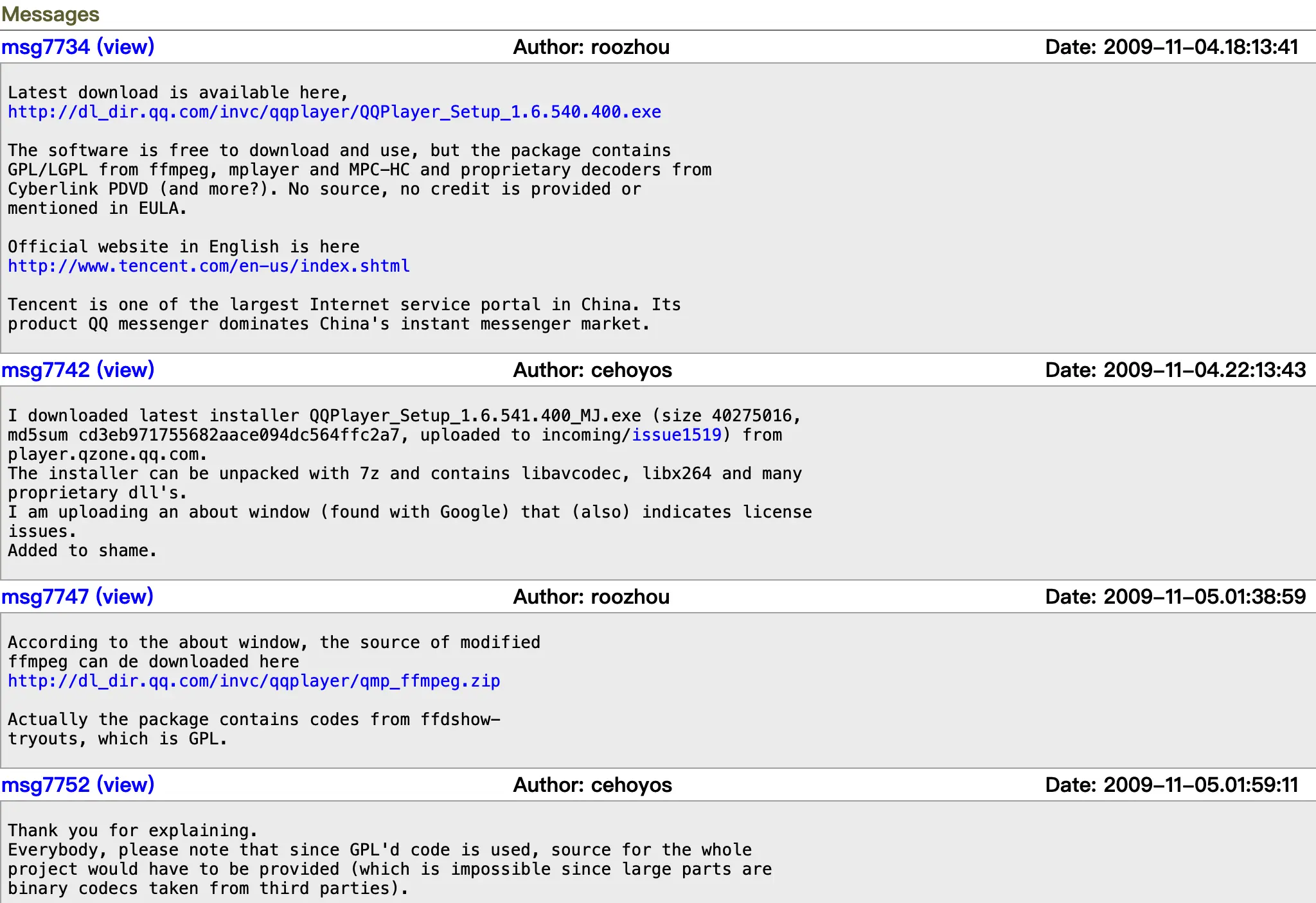Click the Messages heading
Screen dimensions: 1316x903
coord(50,14)
